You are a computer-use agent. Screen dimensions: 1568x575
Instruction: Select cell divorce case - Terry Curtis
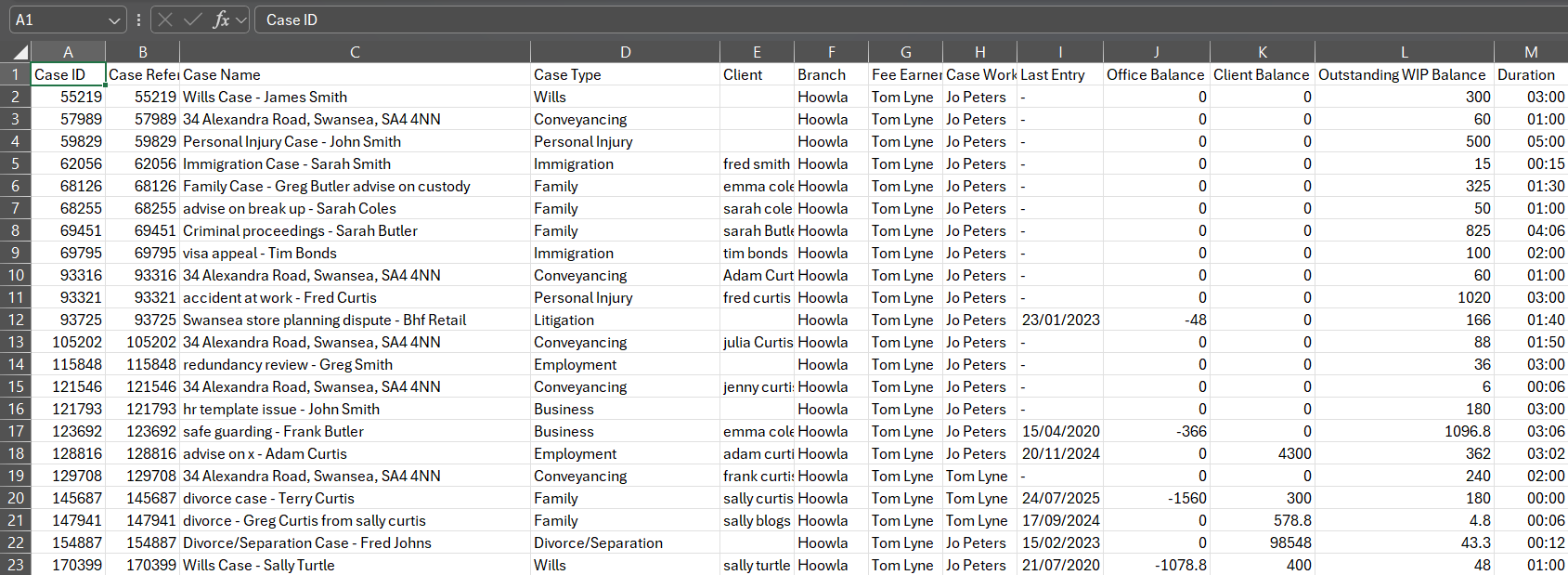click(355, 498)
